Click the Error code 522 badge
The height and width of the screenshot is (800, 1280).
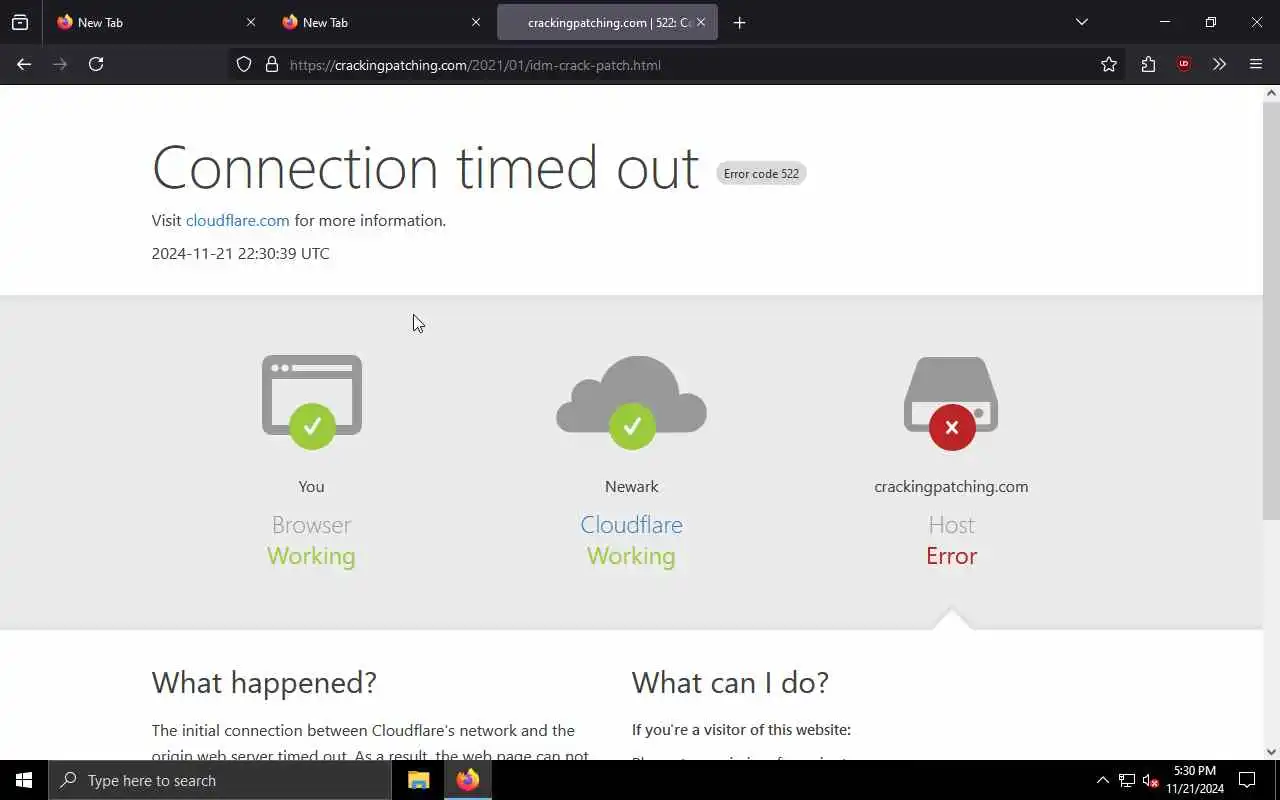tap(761, 174)
